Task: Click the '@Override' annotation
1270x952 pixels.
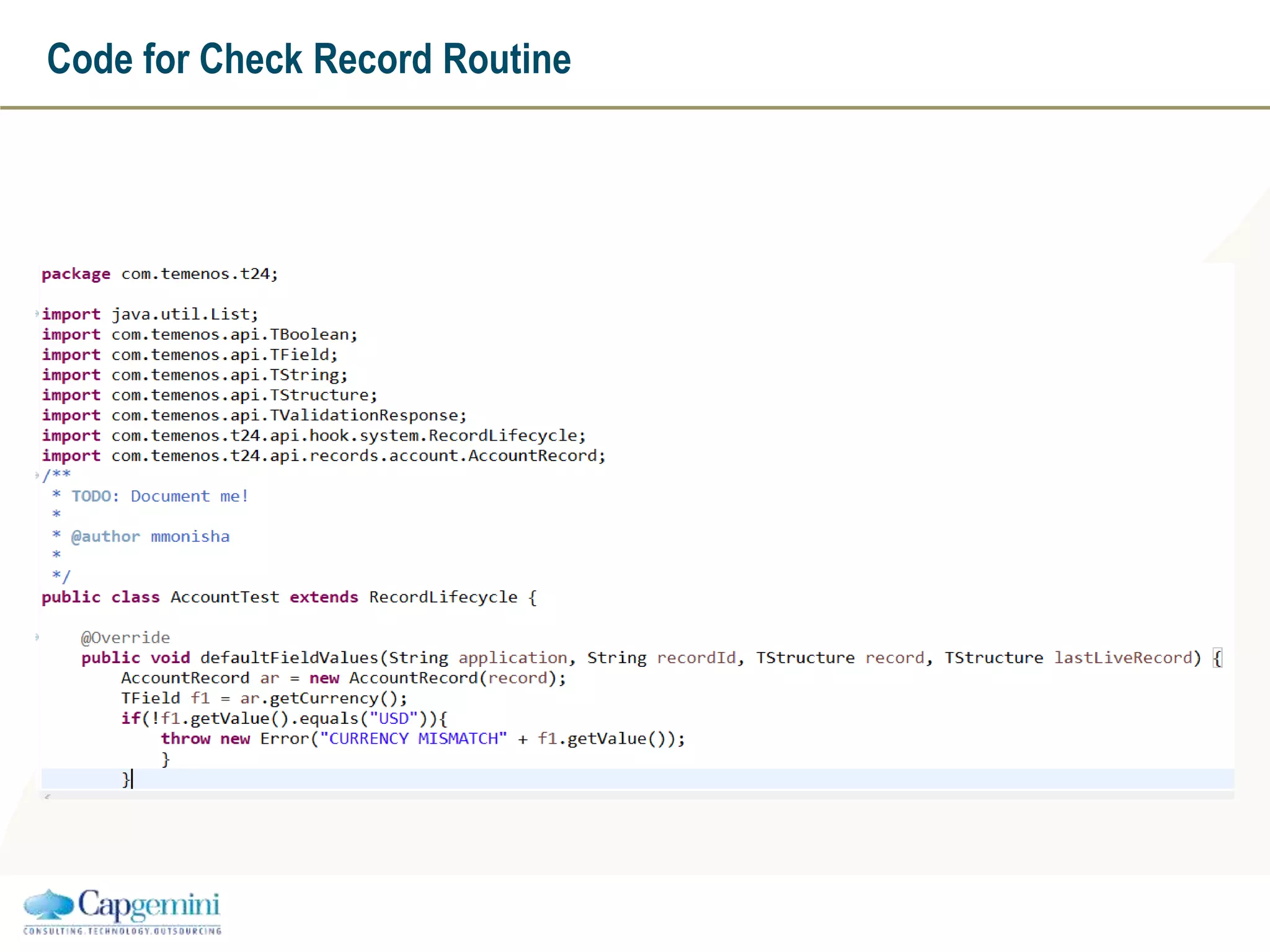Action: [x=125, y=637]
